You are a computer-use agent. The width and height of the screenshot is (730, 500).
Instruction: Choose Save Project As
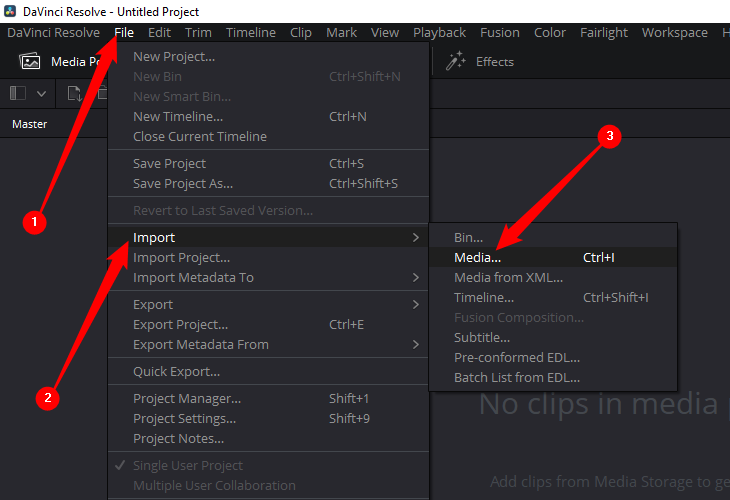click(268, 183)
